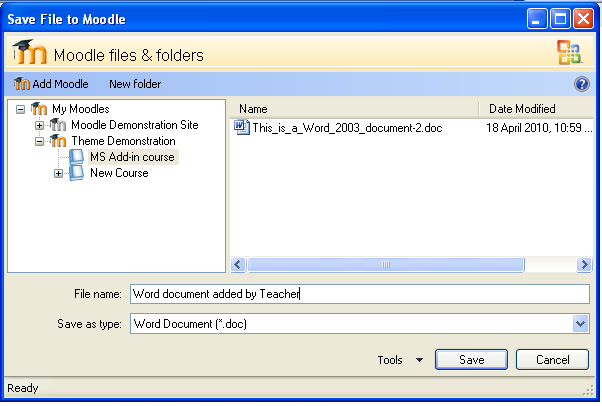This screenshot has width=602, height=406.
Task: Click Add Moodle in the toolbar
Action: [51, 84]
